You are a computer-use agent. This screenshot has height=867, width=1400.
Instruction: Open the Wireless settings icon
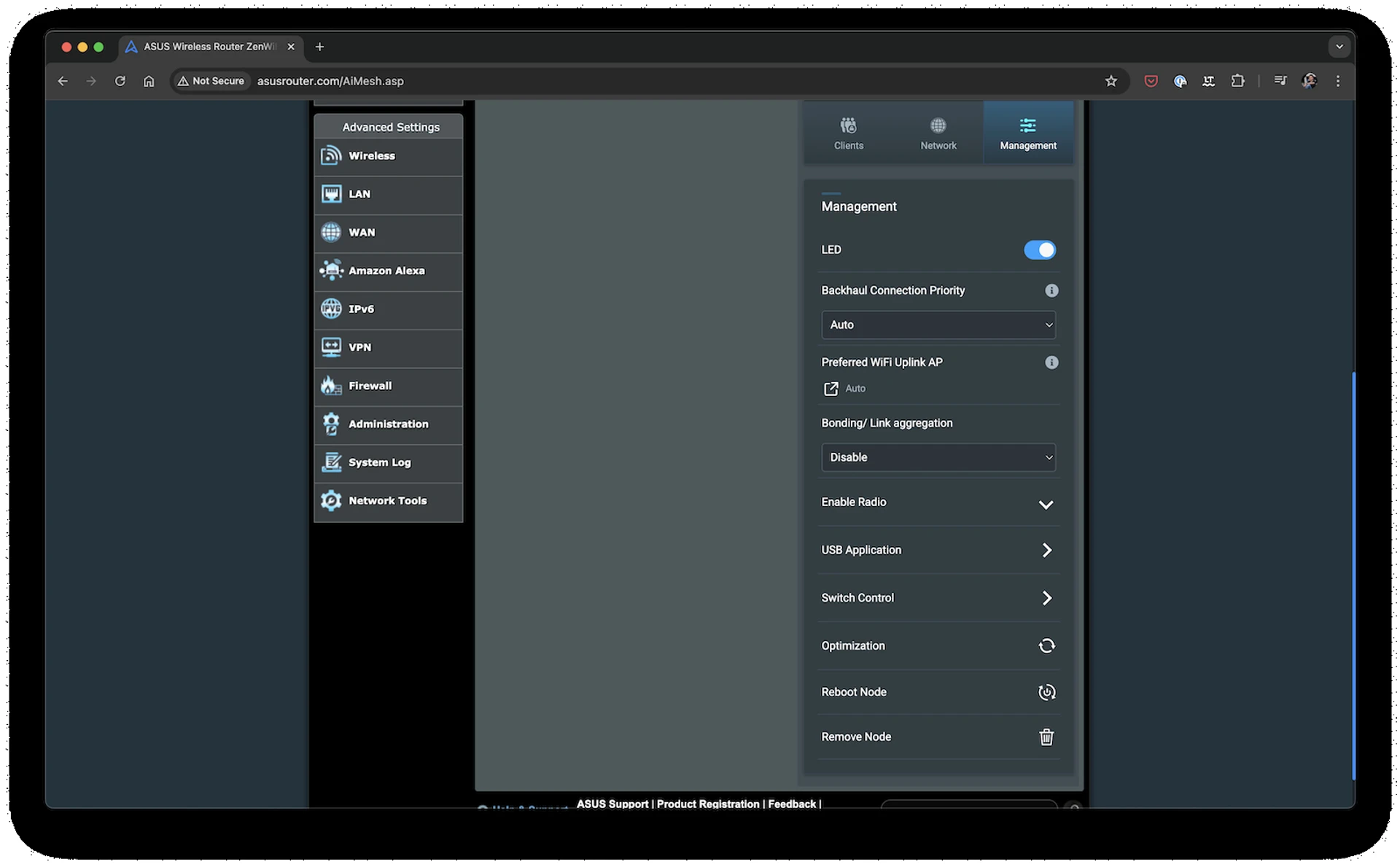point(331,155)
